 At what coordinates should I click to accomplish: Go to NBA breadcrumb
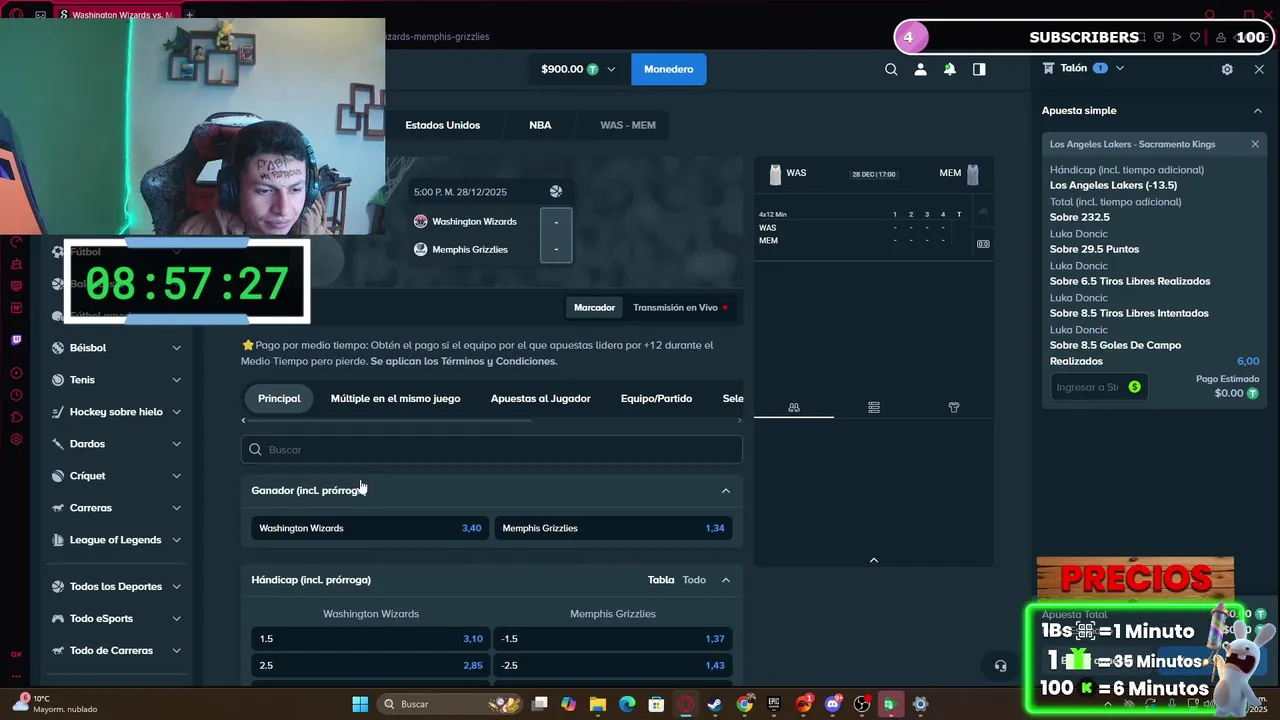coord(540,125)
